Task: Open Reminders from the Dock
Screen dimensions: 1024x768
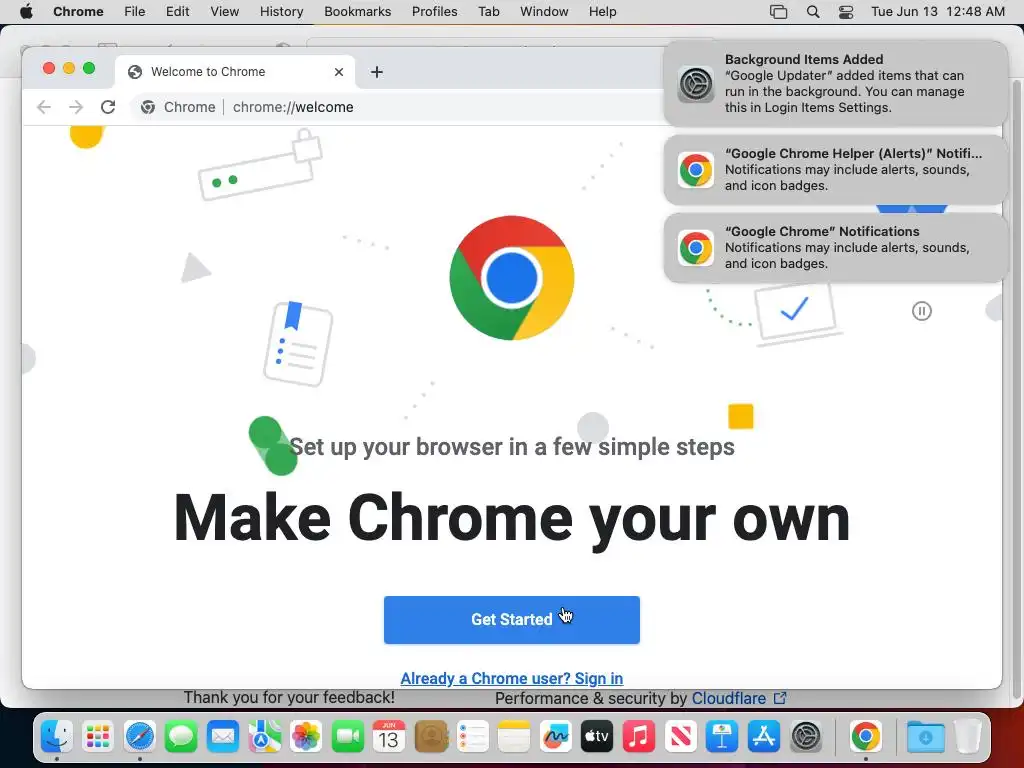Action: pos(472,737)
